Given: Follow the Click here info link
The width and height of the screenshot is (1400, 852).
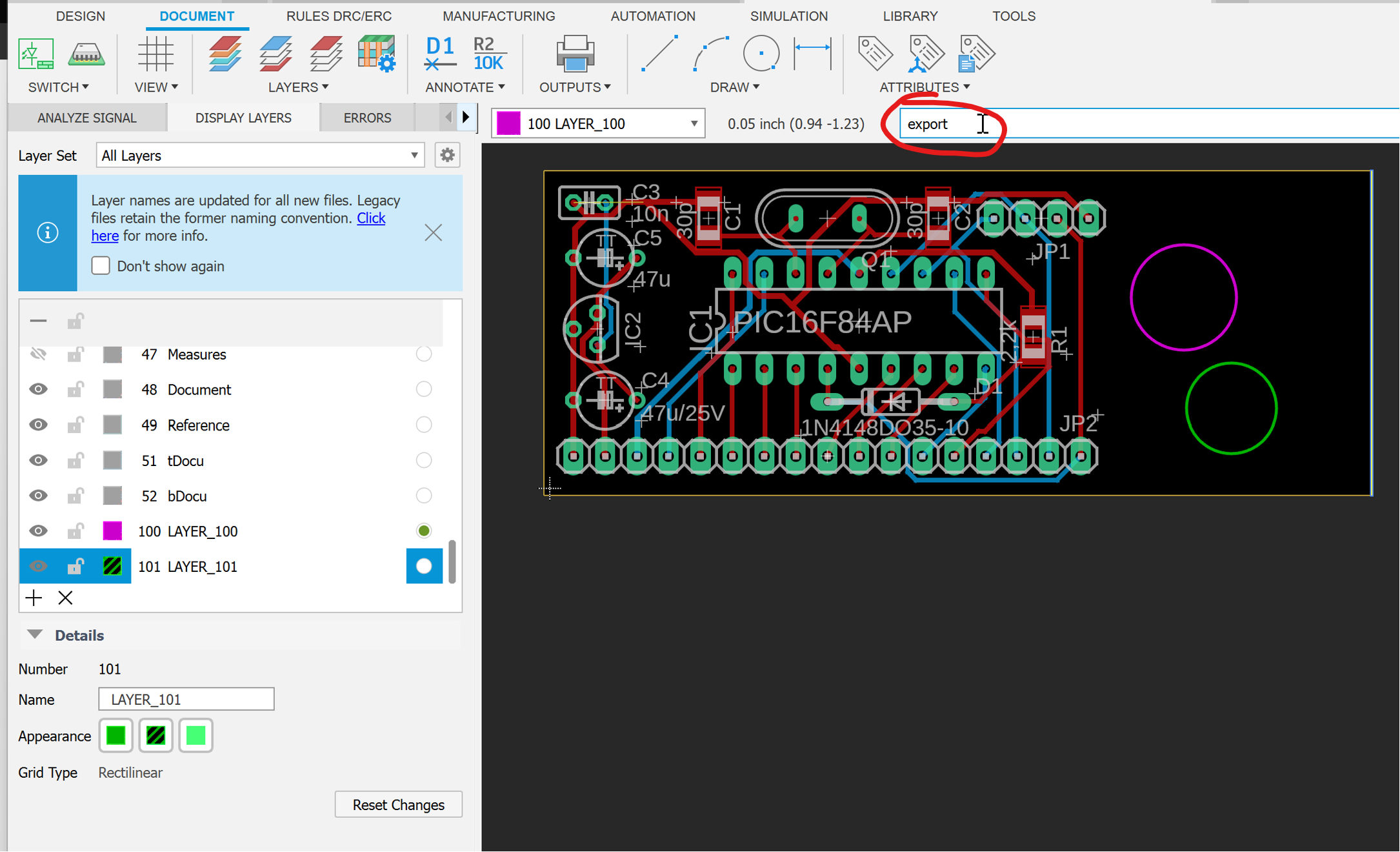Looking at the screenshot, I should point(371,218).
